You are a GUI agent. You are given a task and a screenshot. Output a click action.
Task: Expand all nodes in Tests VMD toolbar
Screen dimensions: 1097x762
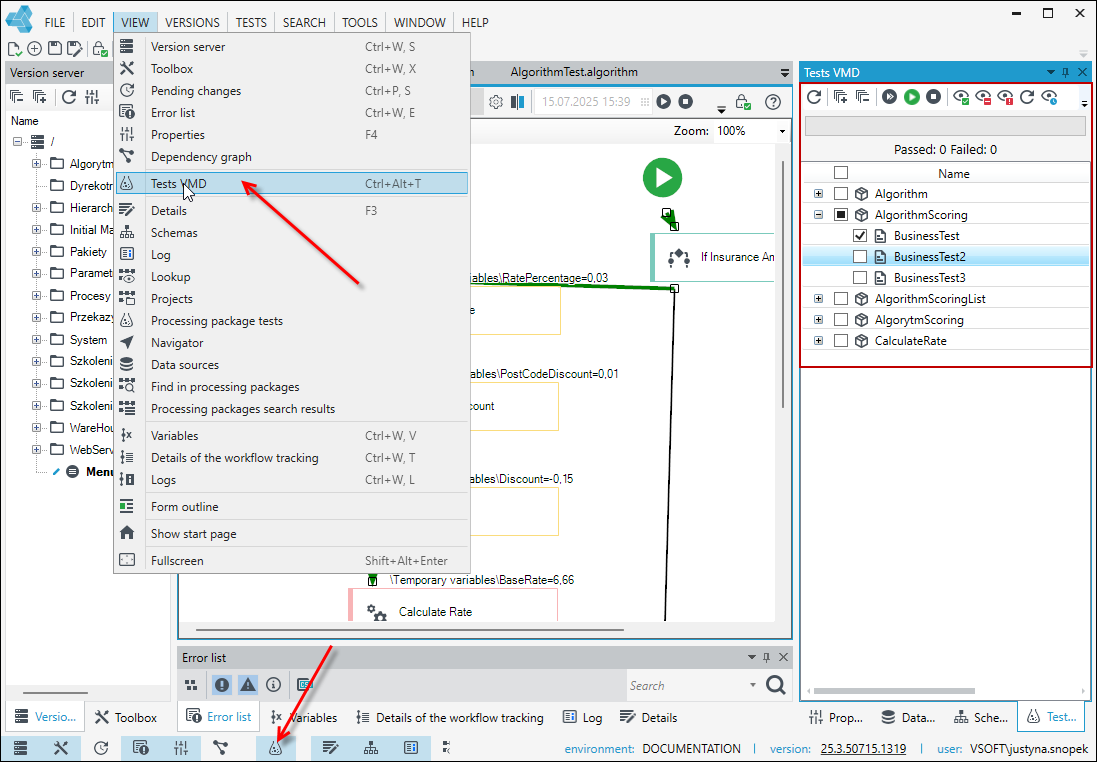(840, 97)
